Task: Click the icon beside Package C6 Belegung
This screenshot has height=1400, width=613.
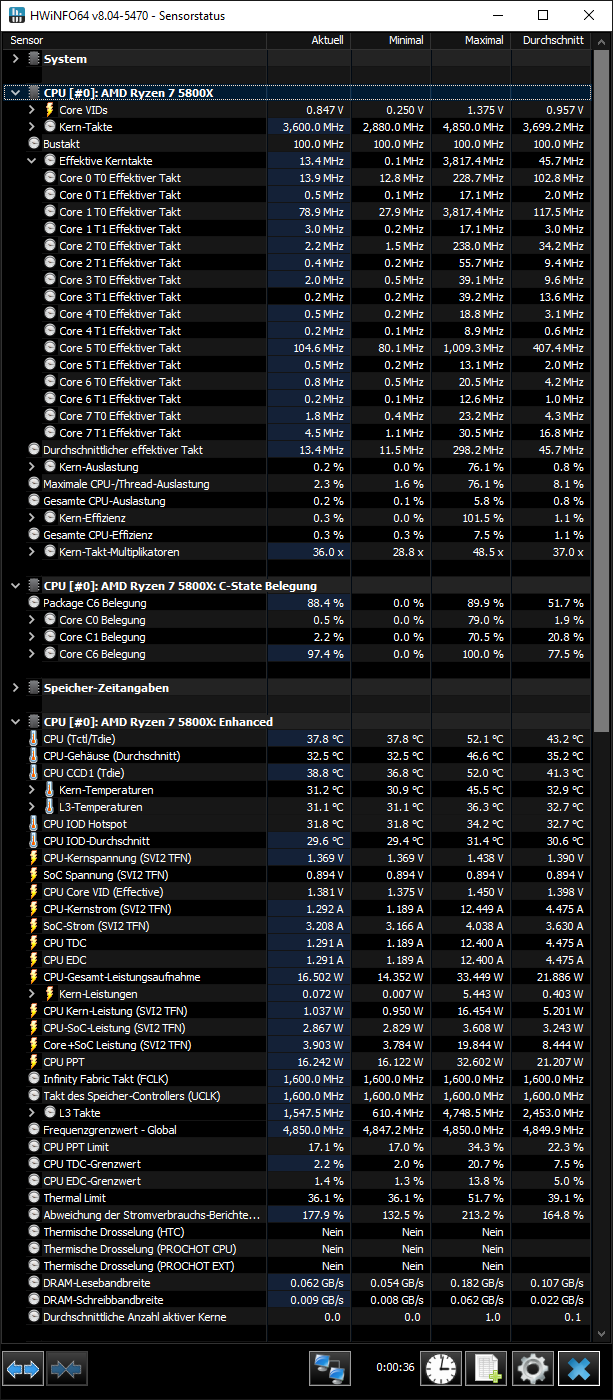Action: click(x=34, y=603)
